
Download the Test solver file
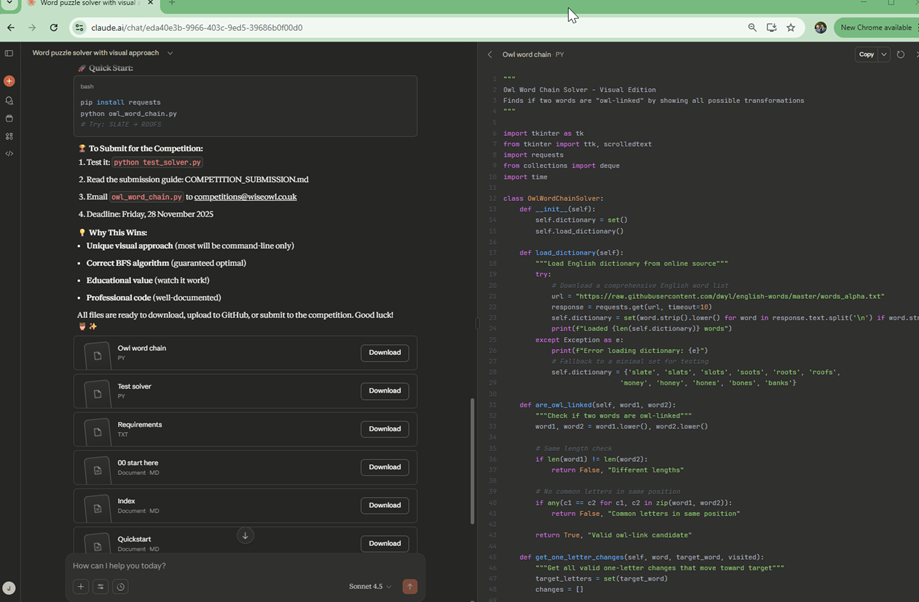(384, 390)
